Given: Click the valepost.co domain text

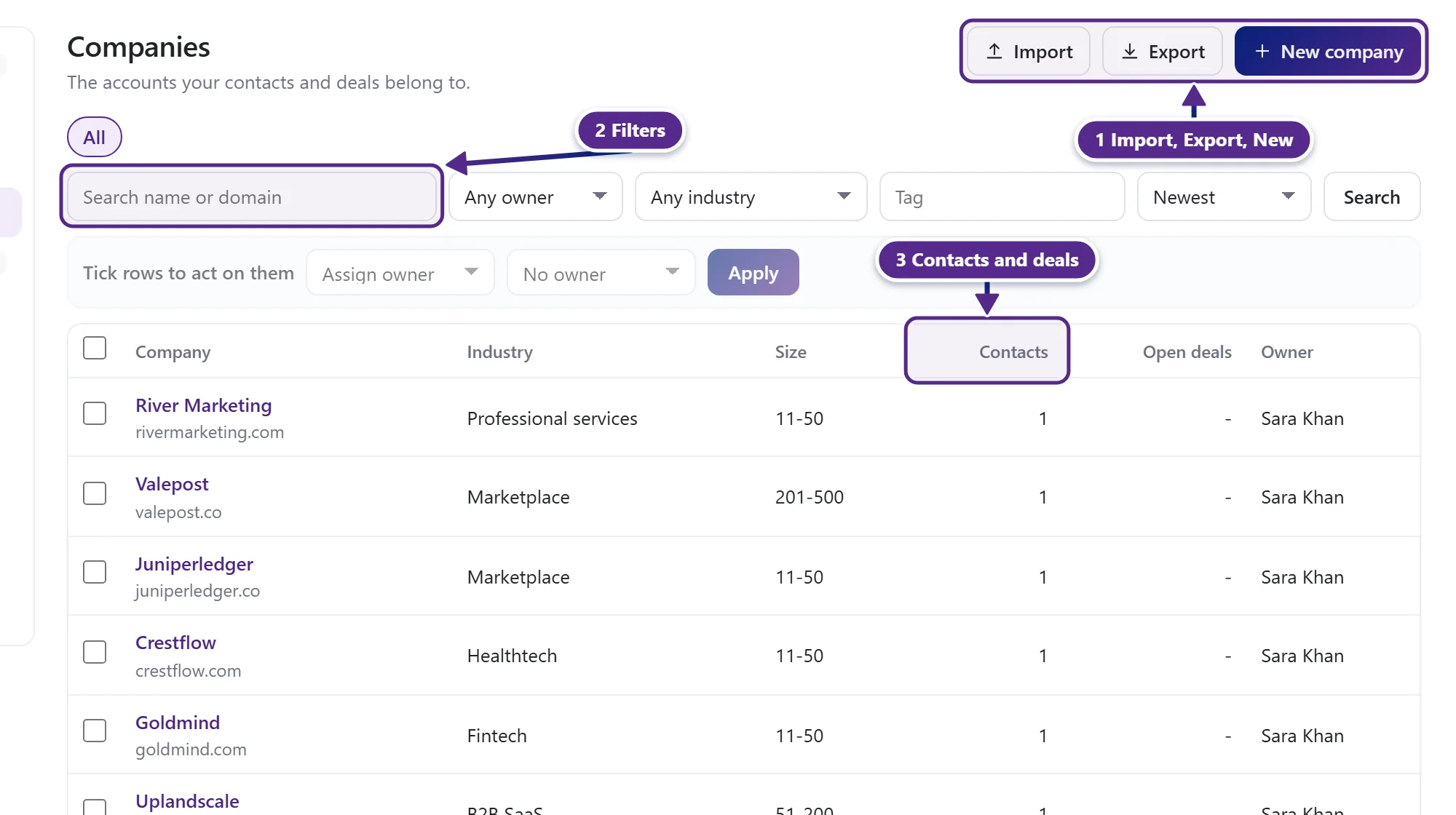Looking at the screenshot, I should (178, 512).
